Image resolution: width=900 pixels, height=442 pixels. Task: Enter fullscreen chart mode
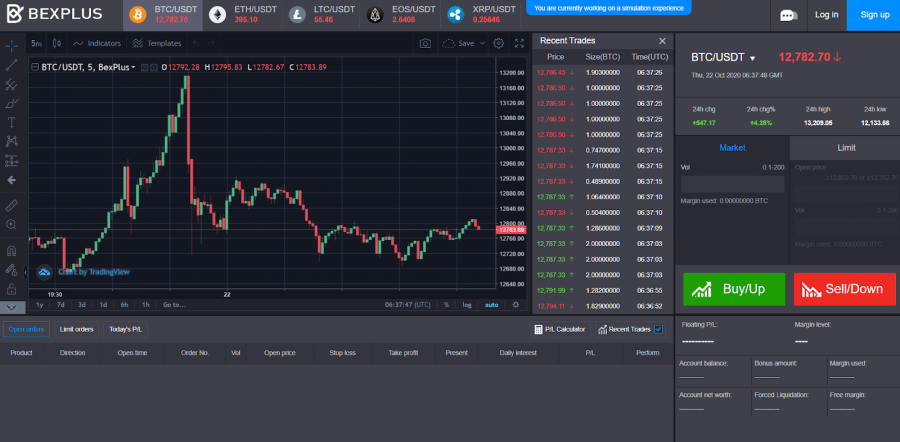519,43
